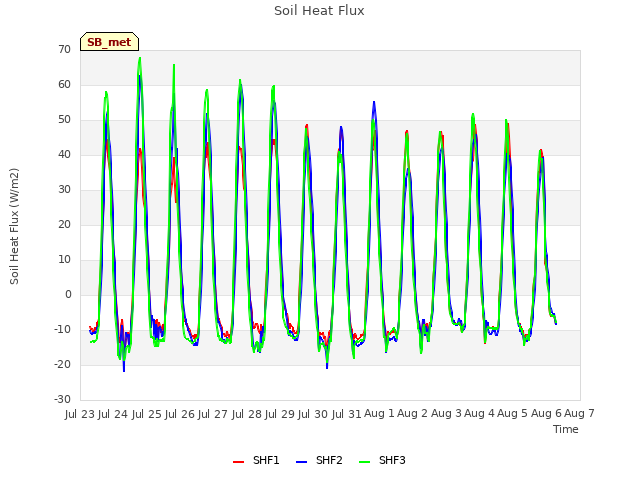The width and height of the screenshot is (640, 480).
Task: Click the vertical axis title Soil Heat Flux (W/m2)
Action: point(14,226)
